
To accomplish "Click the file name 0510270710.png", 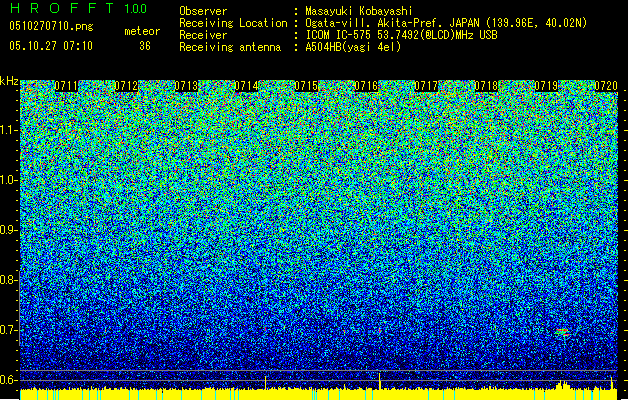I will point(51,26).
